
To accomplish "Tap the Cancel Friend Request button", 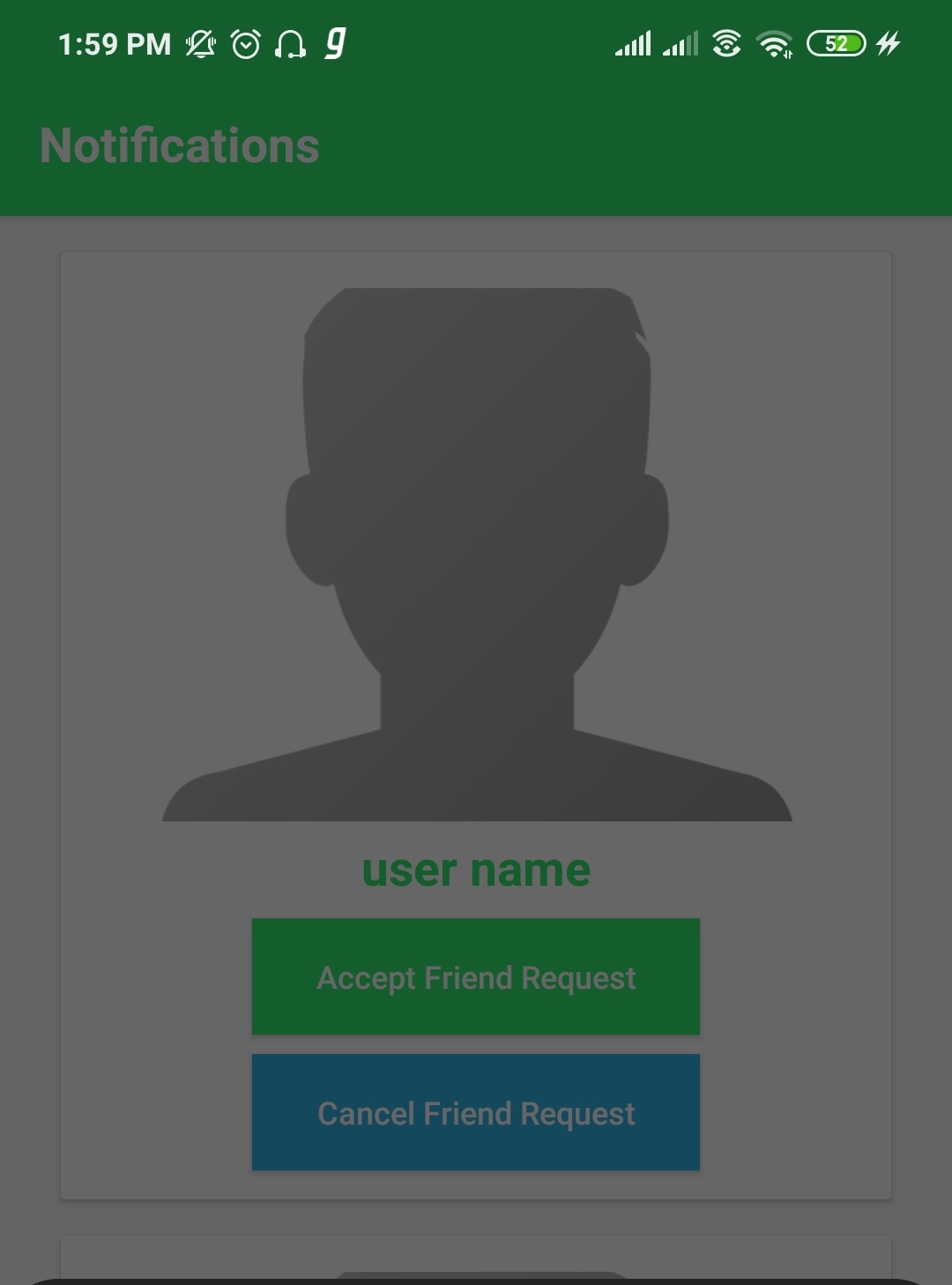I will [x=476, y=1112].
